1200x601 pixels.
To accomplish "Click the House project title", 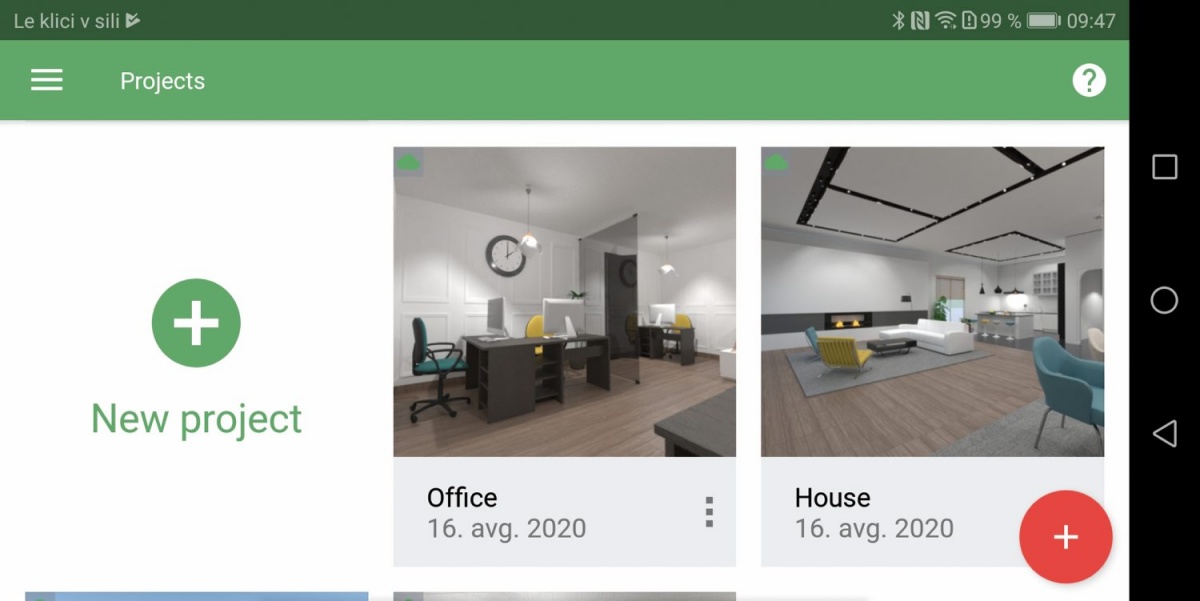I will coord(833,498).
